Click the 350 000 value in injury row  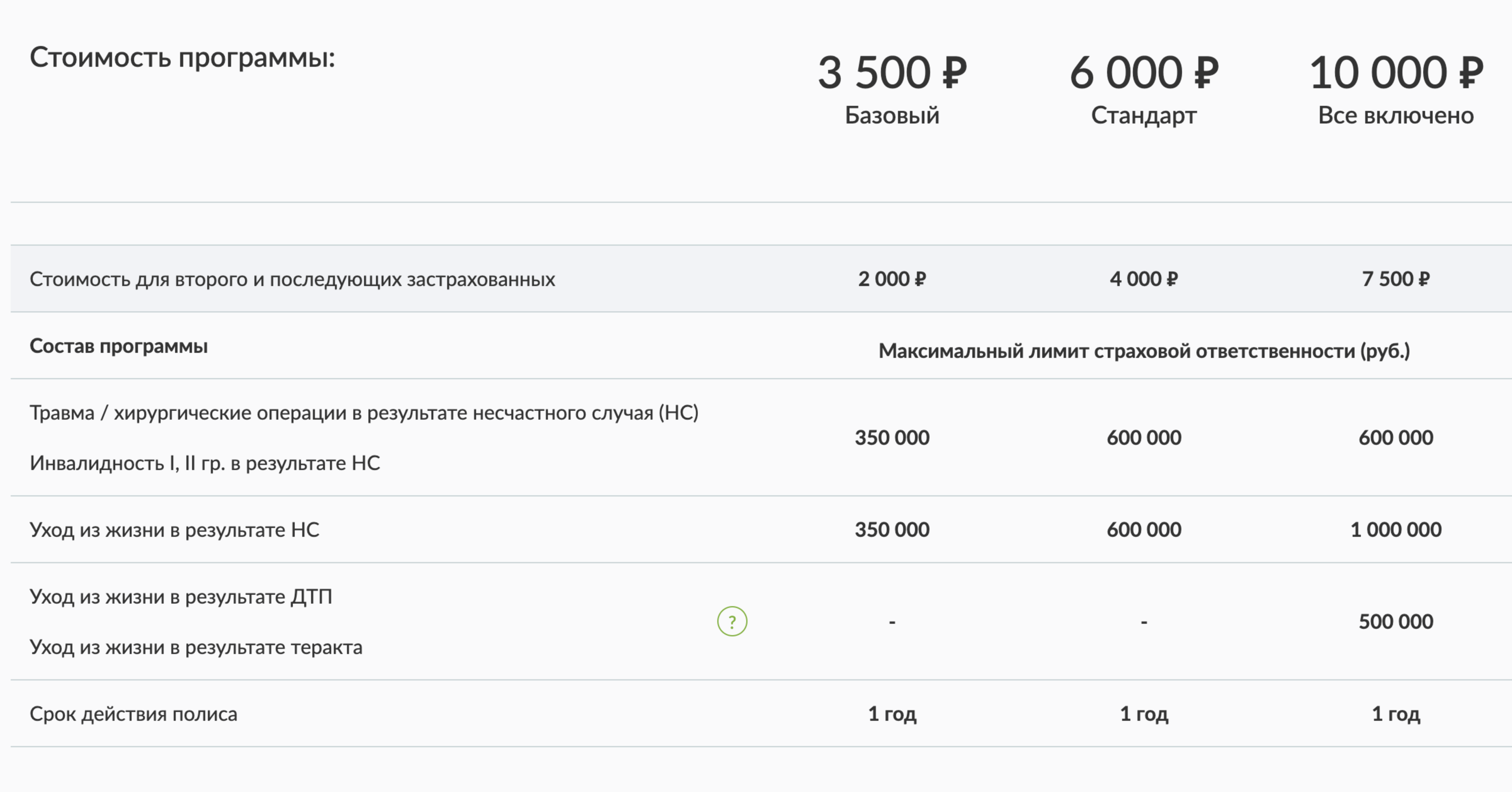(x=892, y=437)
